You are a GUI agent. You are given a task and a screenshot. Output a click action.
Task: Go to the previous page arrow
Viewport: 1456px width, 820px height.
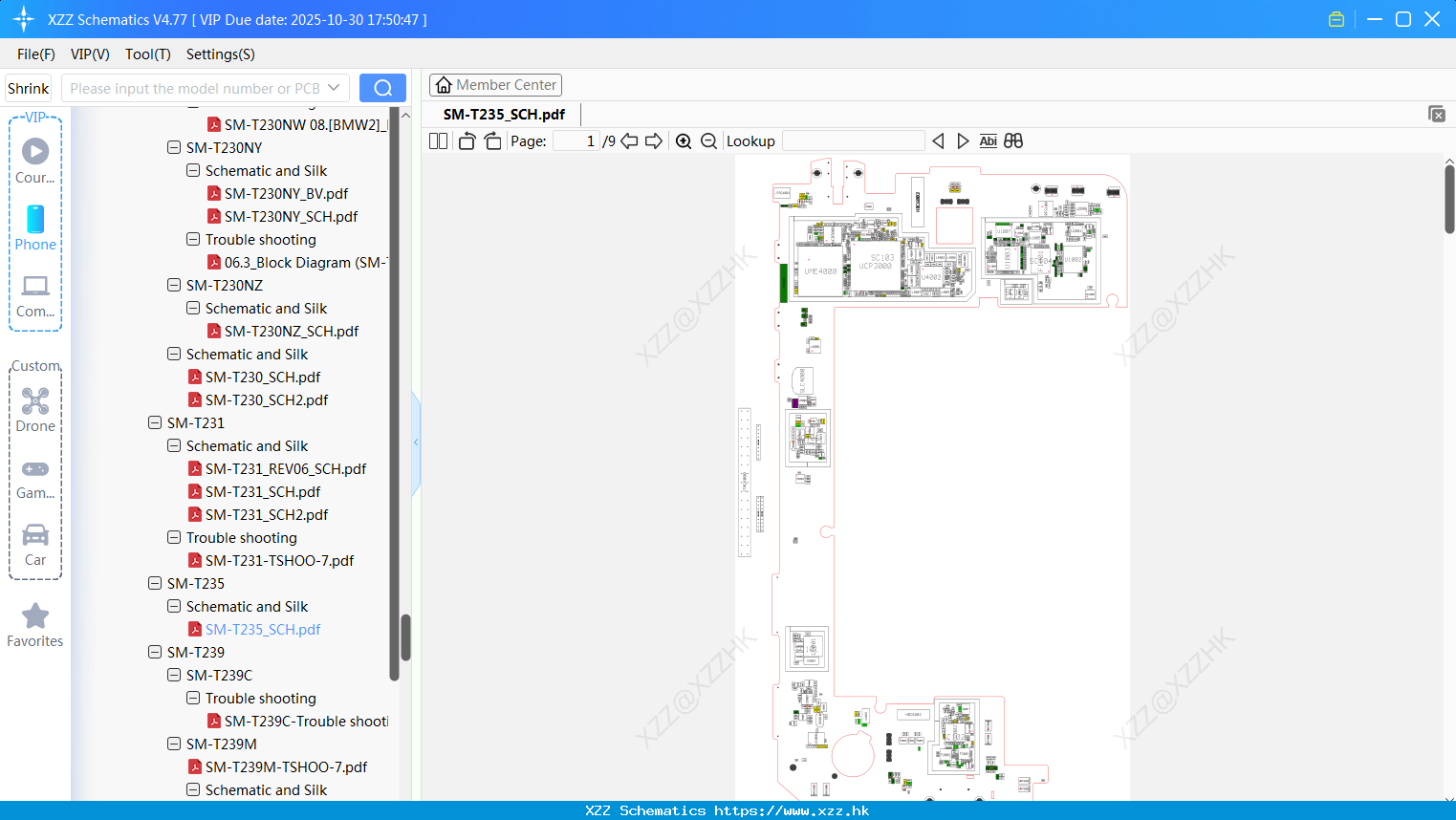(629, 140)
